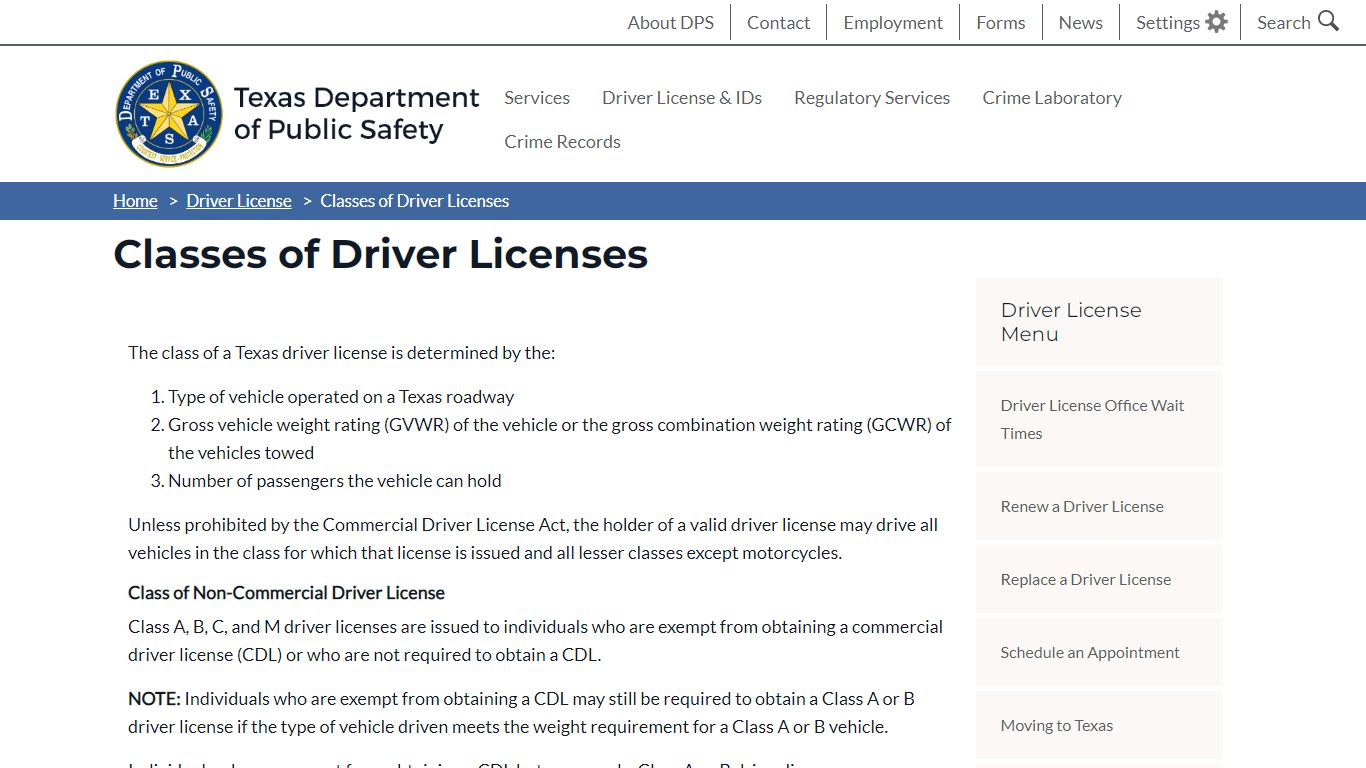Open the Crime Laboratory menu
This screenshot has width=1366, height=768.
(1052, 97)
